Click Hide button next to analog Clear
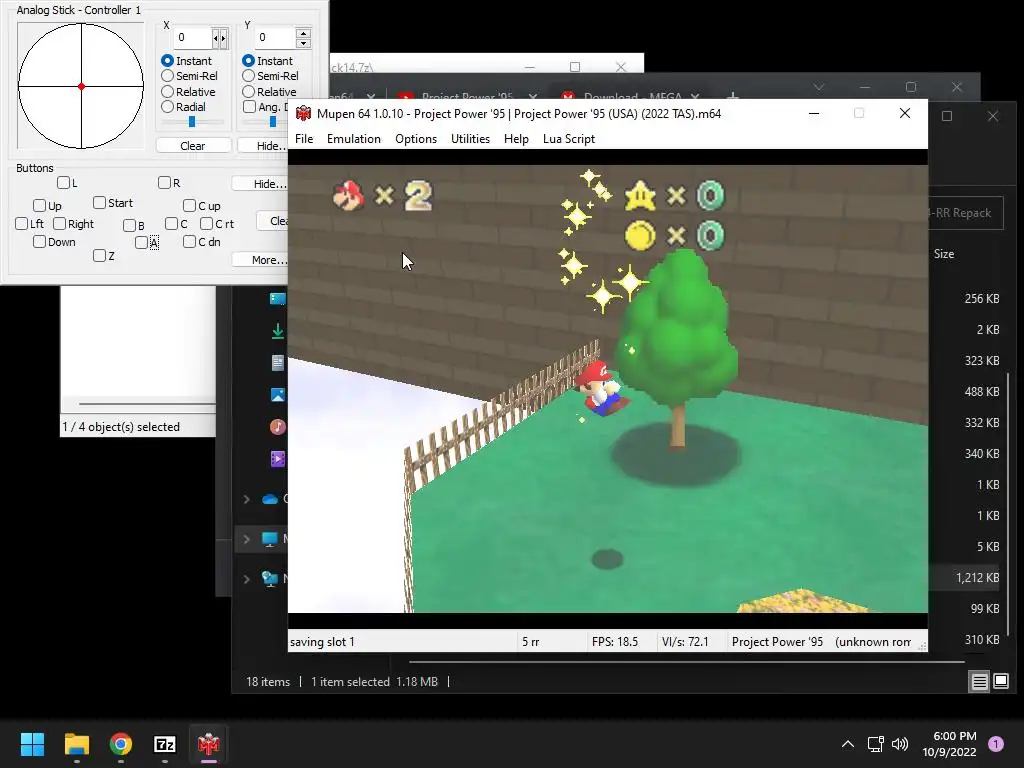The image size is (1024, 768). tap(265, 146)
